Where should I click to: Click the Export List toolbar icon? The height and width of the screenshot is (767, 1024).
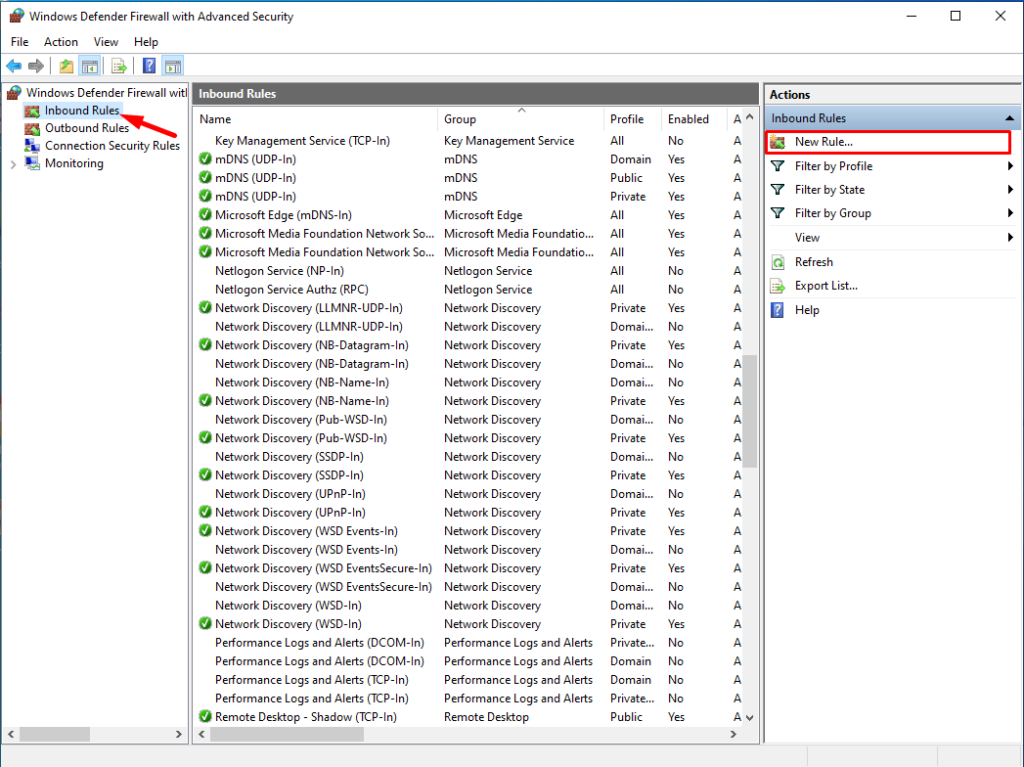tap(119, 65)
